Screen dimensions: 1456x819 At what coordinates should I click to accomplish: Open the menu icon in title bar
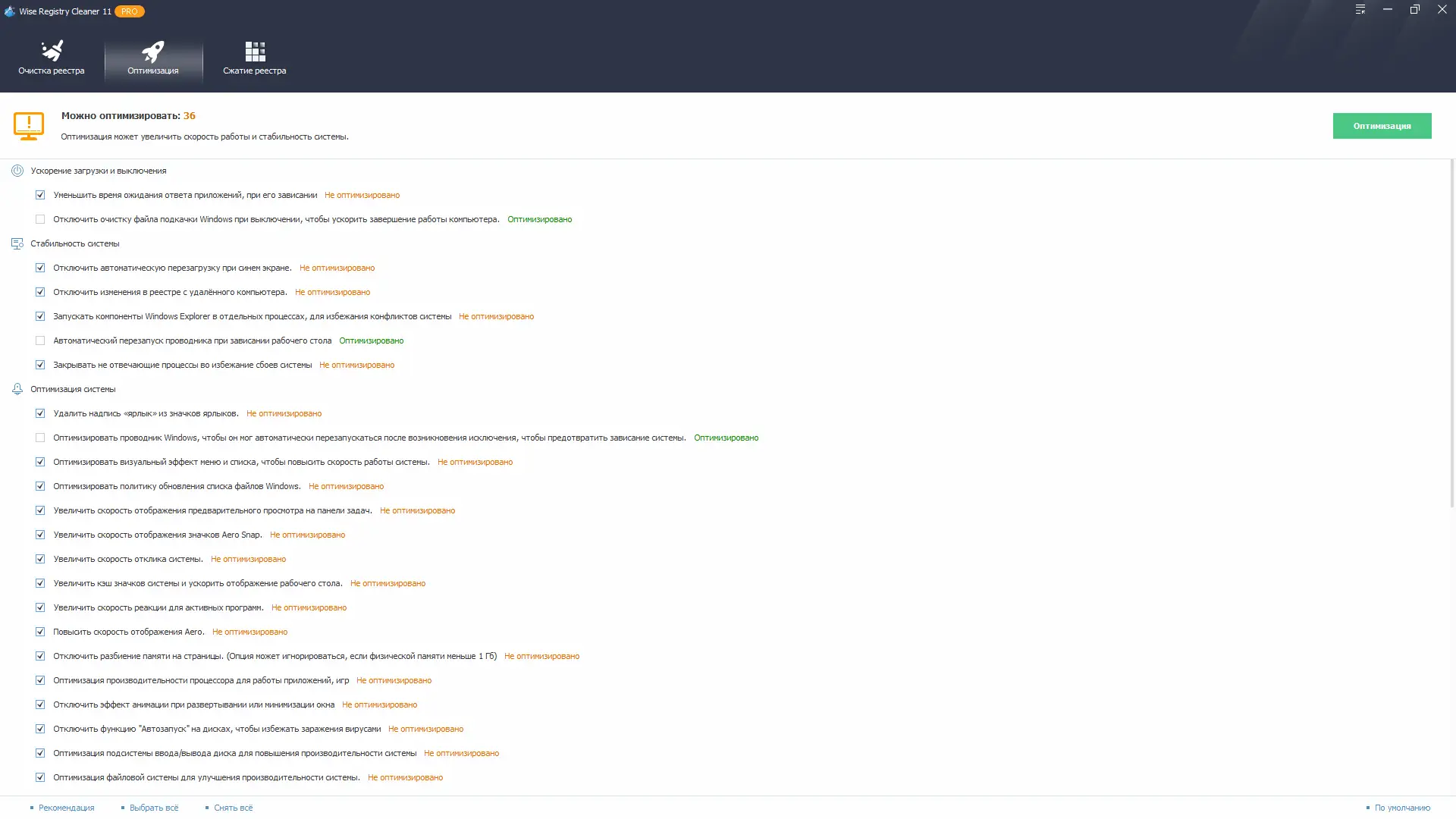[1360, 10]
